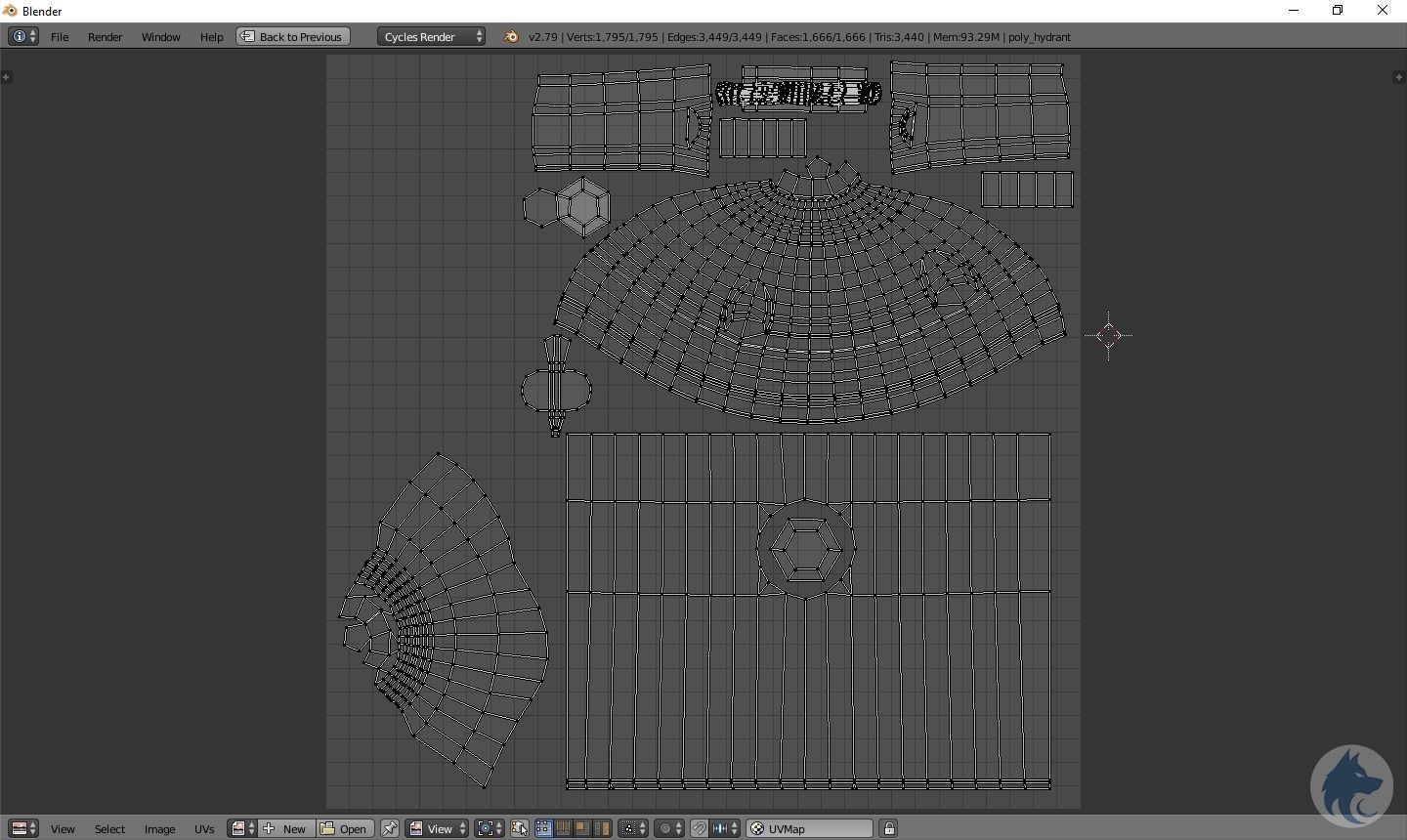Viewport: 1407px width, 840px height.
Task: Create a New image
Action: tap(286, 828)
